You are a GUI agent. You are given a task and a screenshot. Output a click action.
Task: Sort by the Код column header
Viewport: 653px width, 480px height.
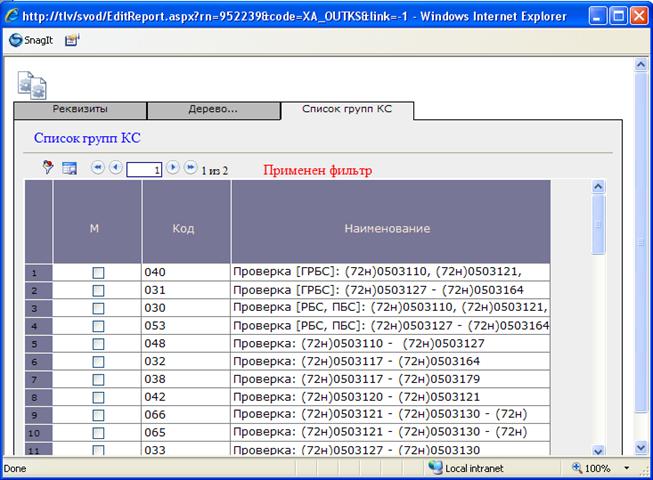186,229
